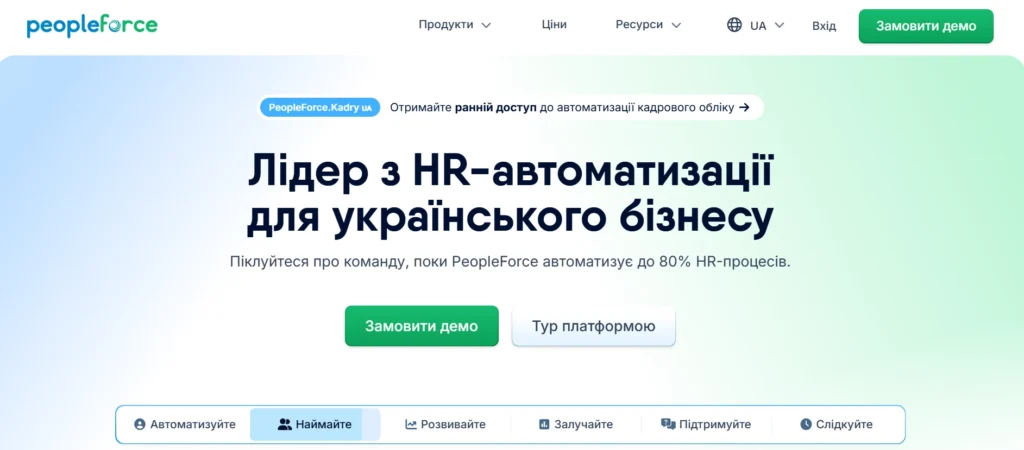Switch to the Автоматизуйте tab
Image resolution: width=1024 pixels, height=450 pixels.
(x=185, y=425)
